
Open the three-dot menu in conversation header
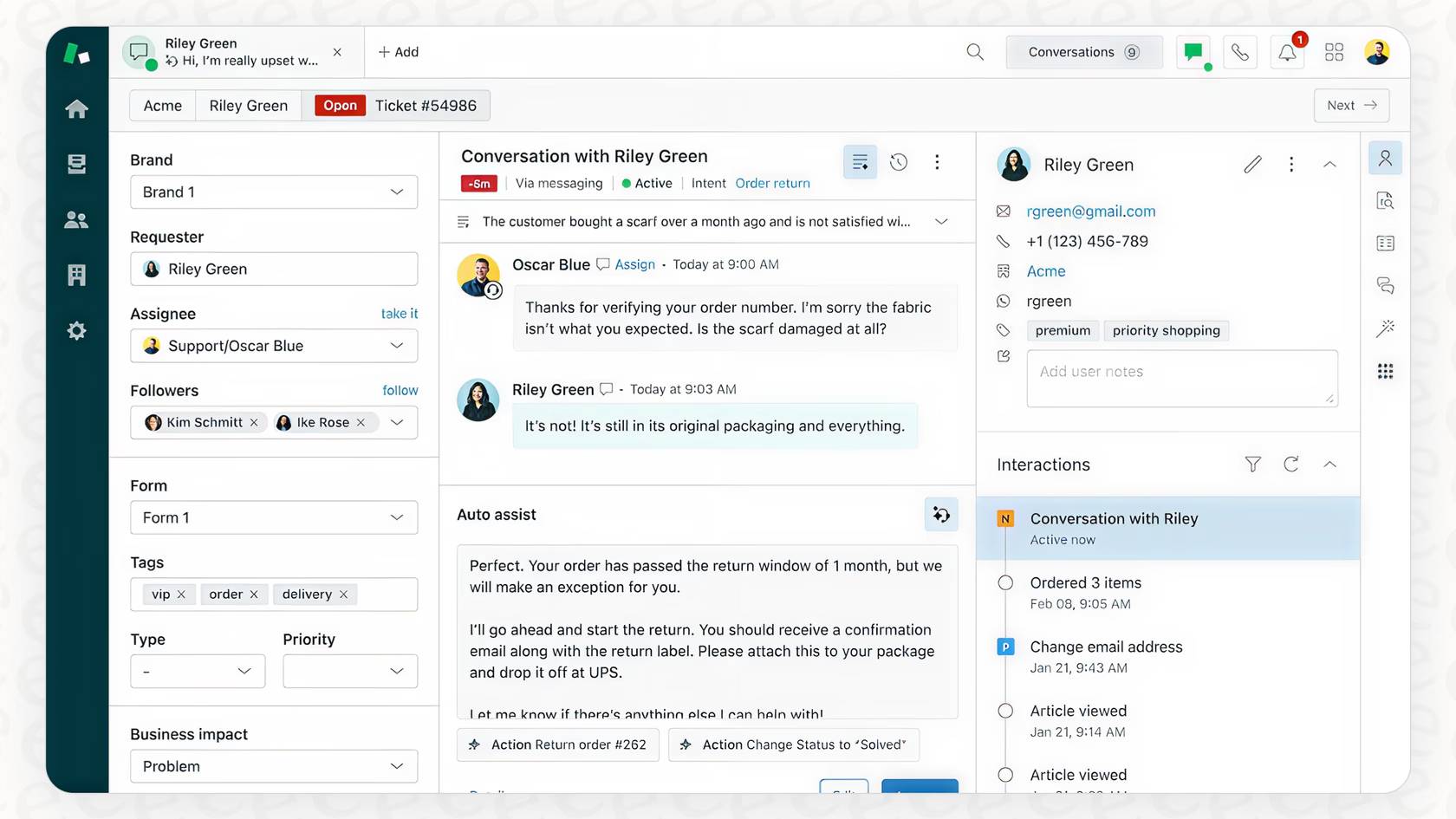click(x=937, y=162)
